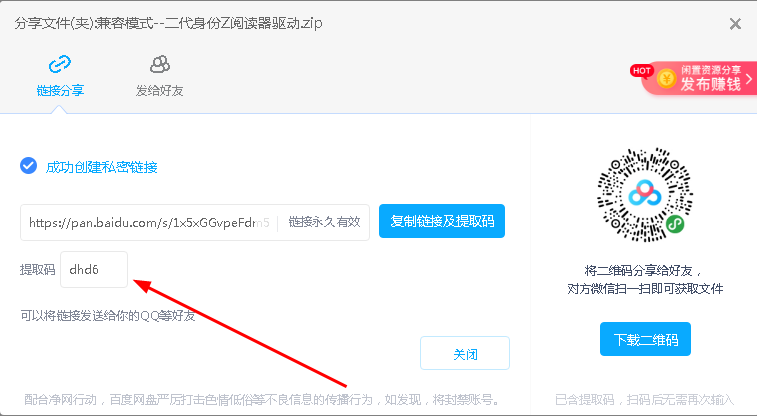Click 下载二维码 button
This screenshot has width=757, height=416.
(x=645, y=339)
